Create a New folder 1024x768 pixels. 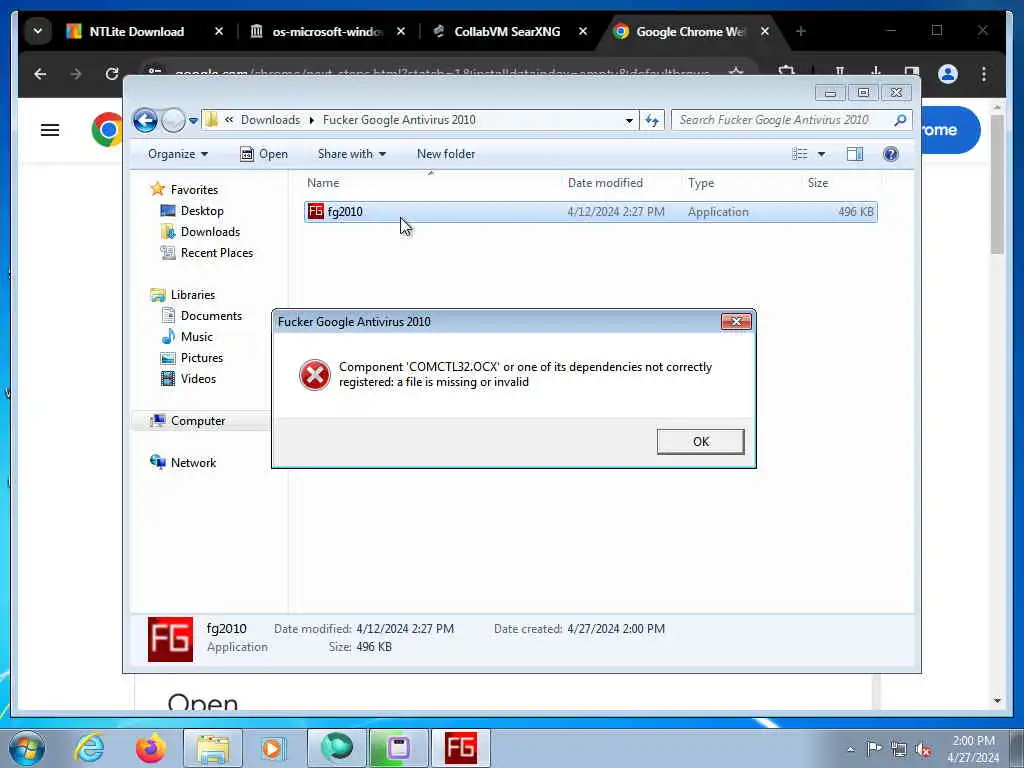(446, 154)
